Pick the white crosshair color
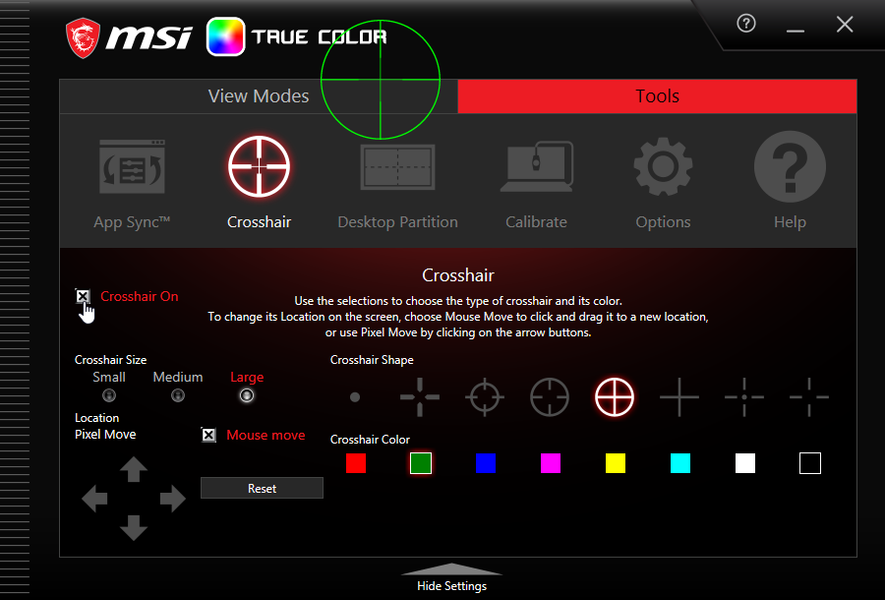Image resolution: width=885 pixels, height=600 pixels. click(x=745, y=463)
